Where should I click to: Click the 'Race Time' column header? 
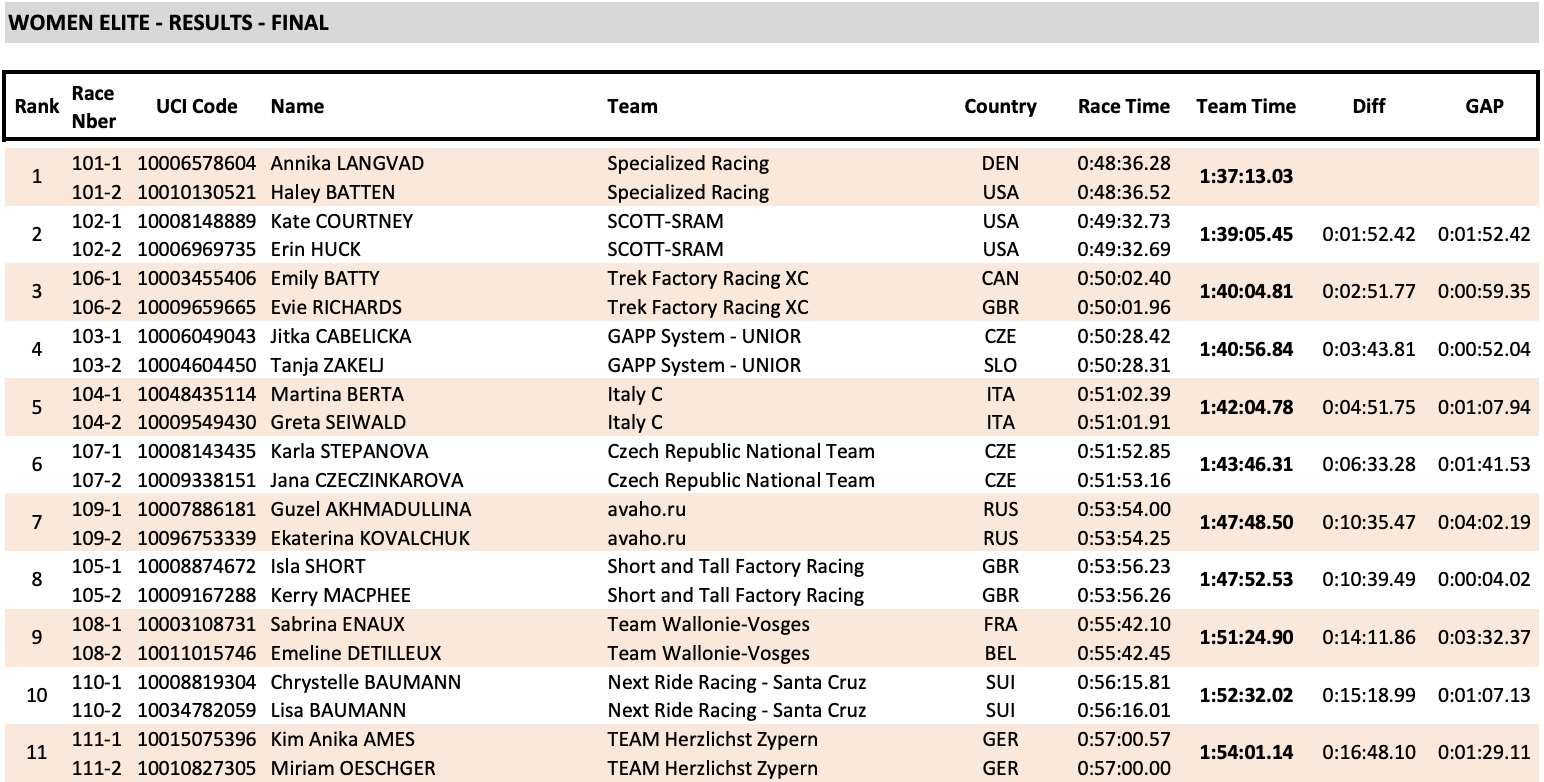click(1124, 106)
